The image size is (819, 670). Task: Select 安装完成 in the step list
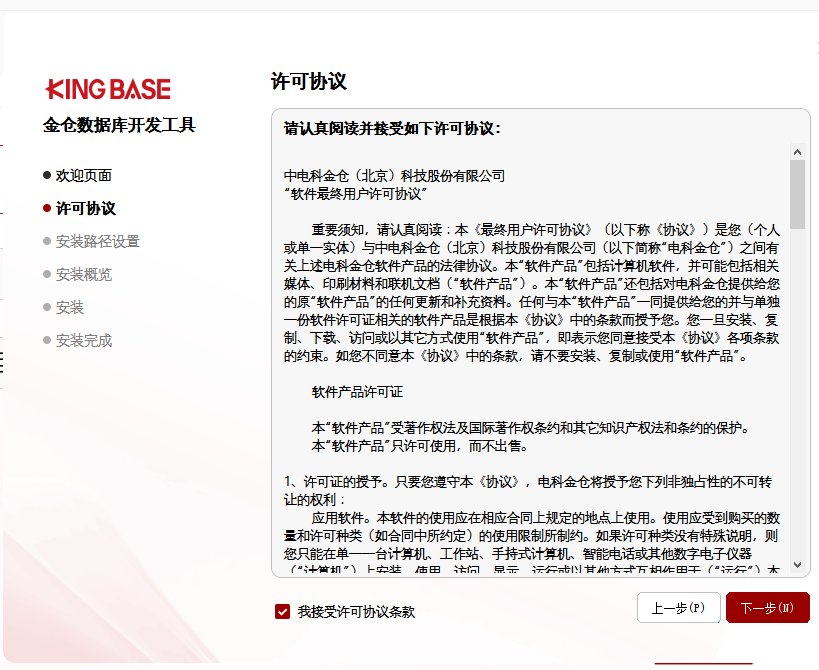(x=84, y=340)
